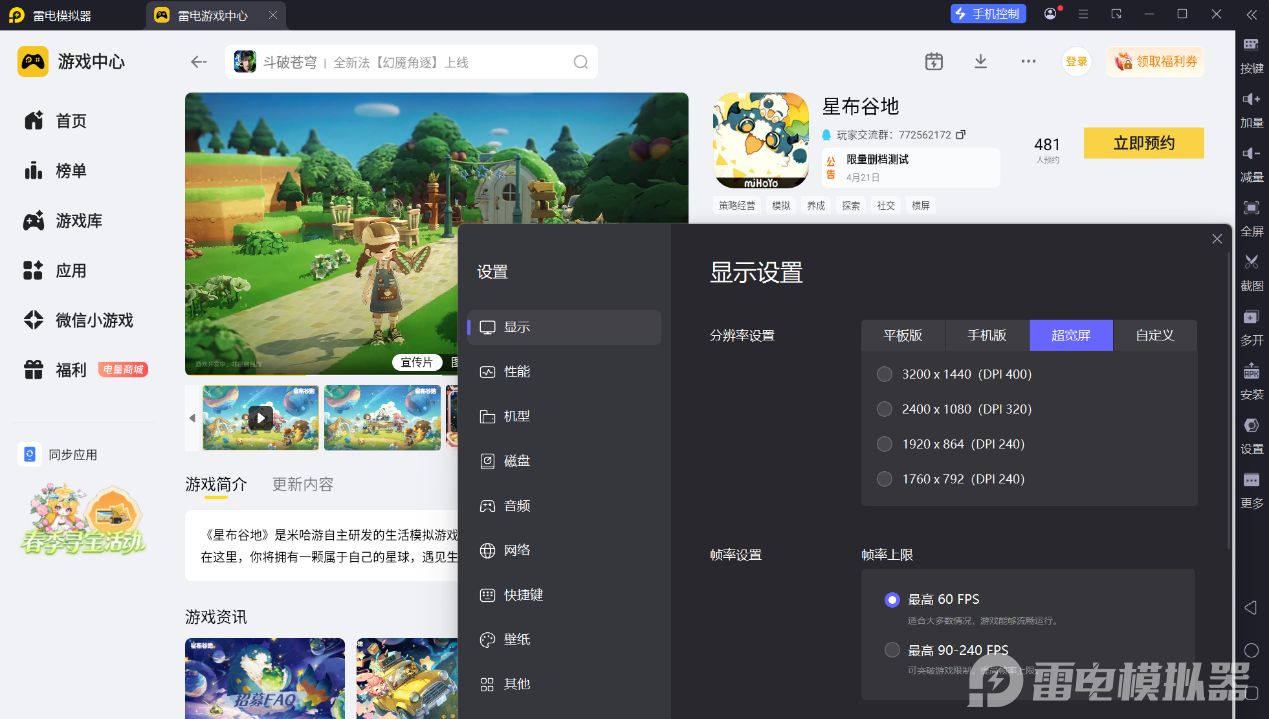Click the download icon in header
Viewport: 1269px width, 719px height.
pos(981,62)
